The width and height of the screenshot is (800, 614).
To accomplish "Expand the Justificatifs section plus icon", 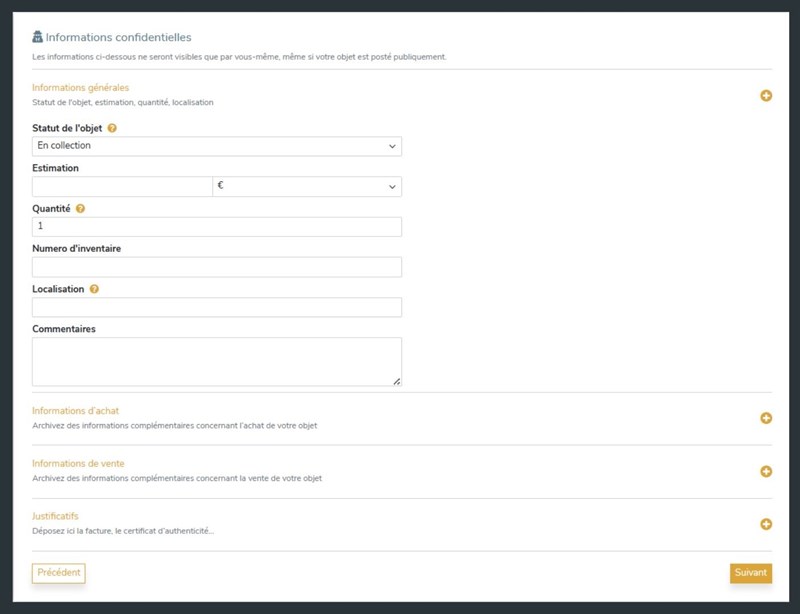I will [x=766, y=524].
